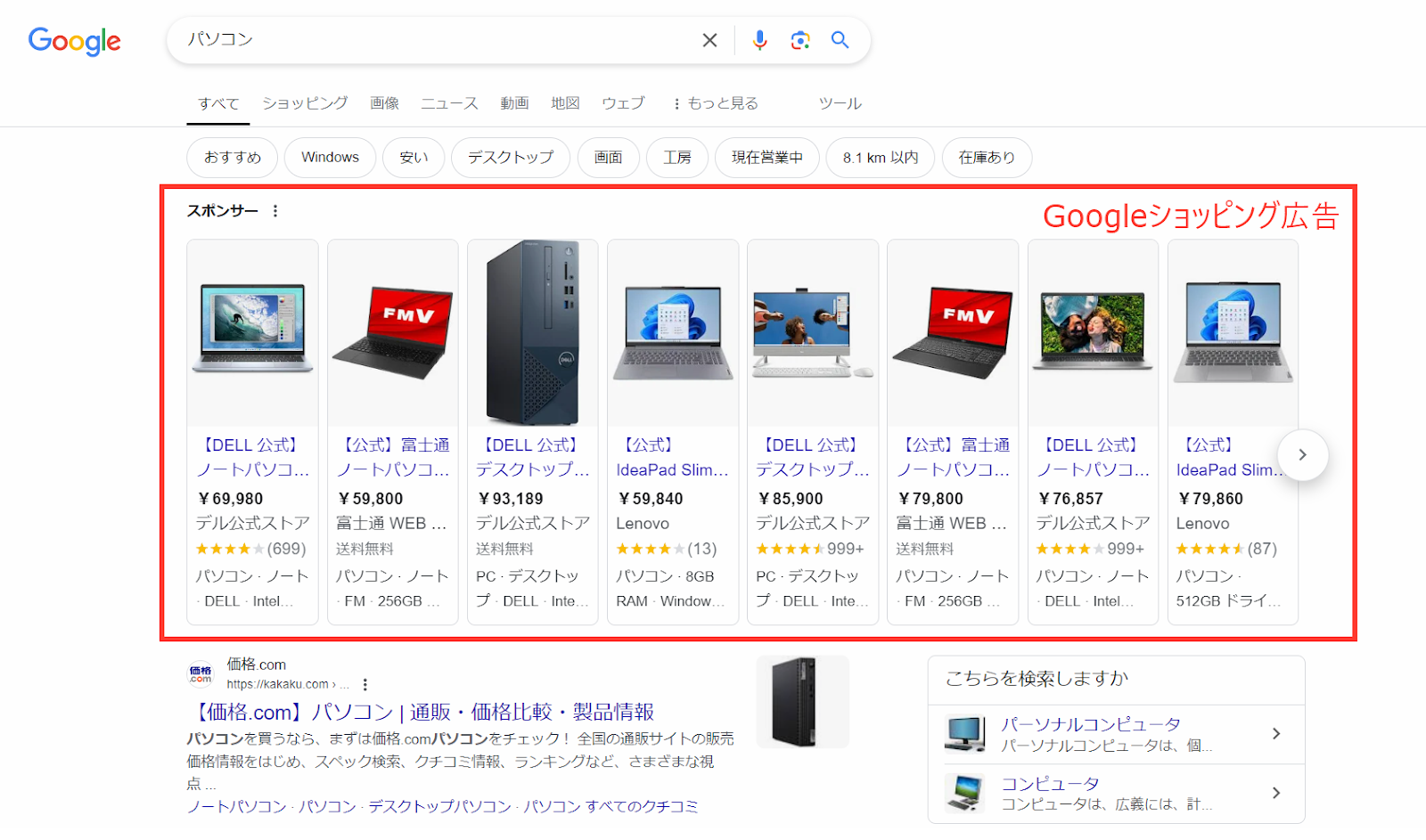This screenshot has height=840, width=1426.
Task: Switch to the ショッピング tab
Action: (x=305, y=103)
